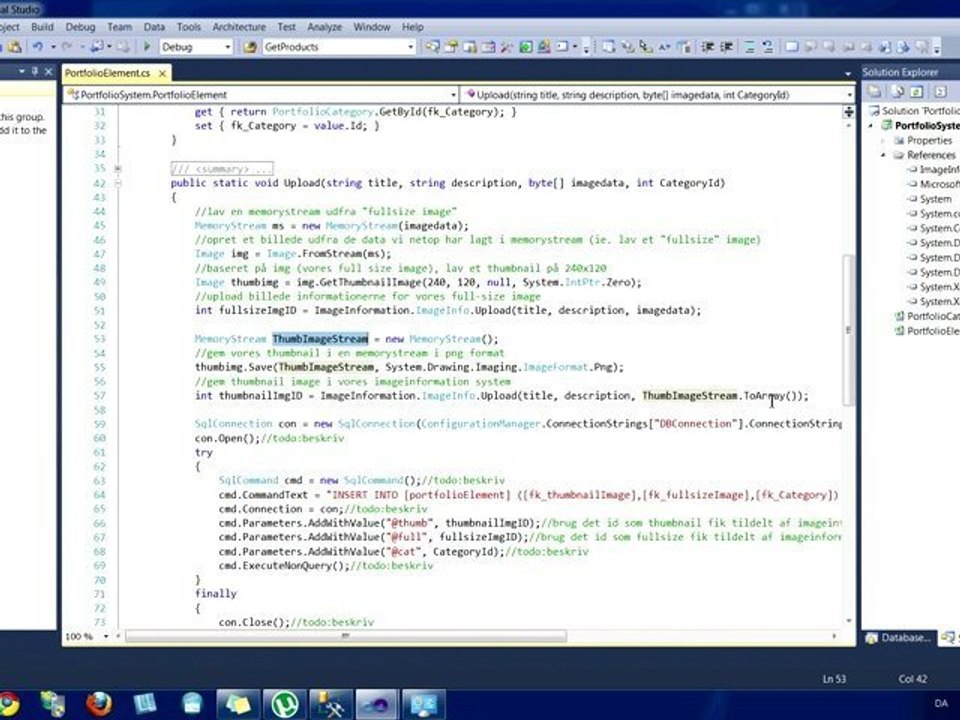Collapse the References node in Solution Explorer

tap(883, 155)
